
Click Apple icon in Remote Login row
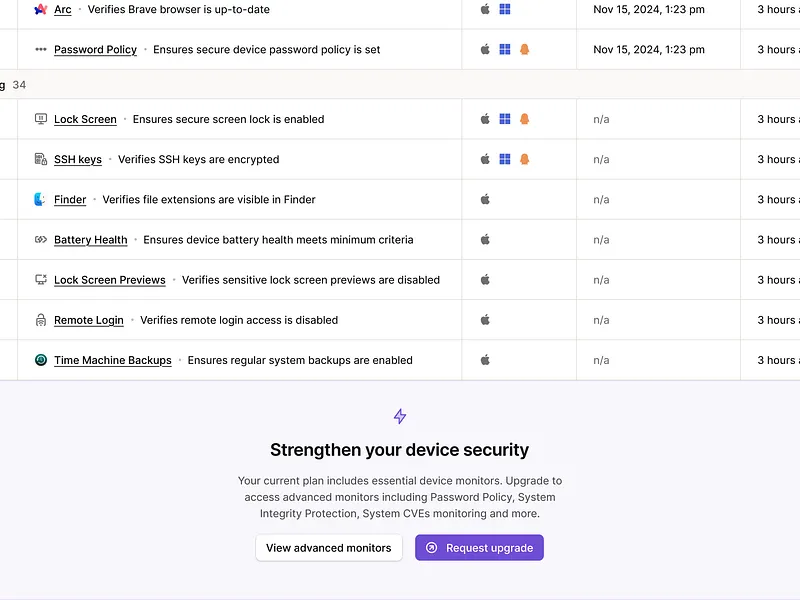[485, 320]
